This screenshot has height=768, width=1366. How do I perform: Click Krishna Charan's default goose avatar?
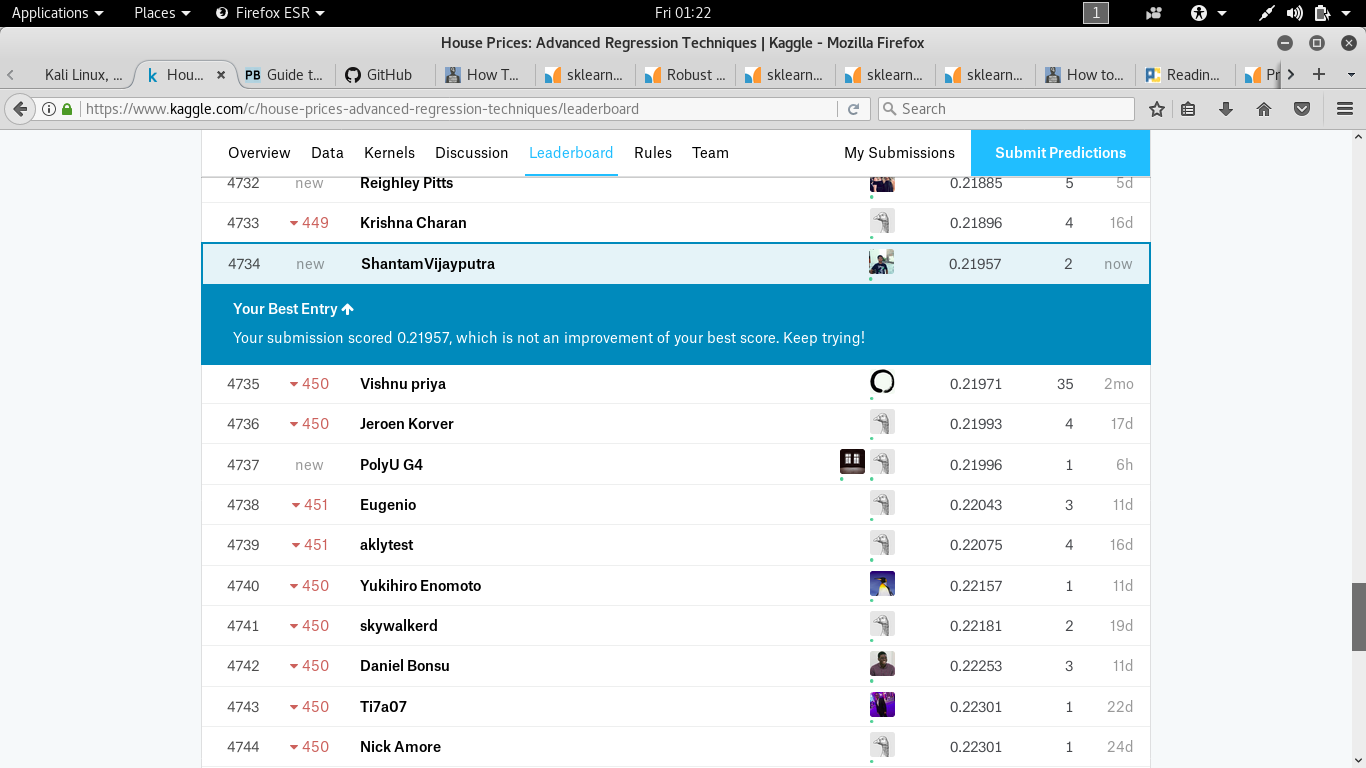click(882, 221)
